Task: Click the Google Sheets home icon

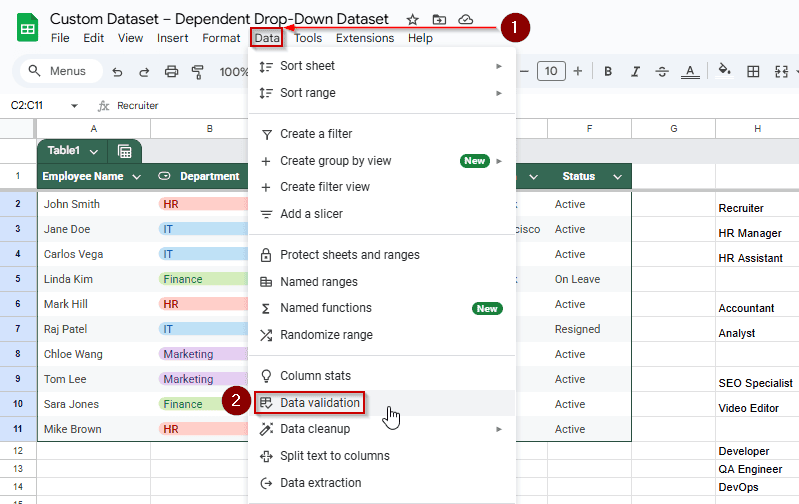Action: click(28, 28)
